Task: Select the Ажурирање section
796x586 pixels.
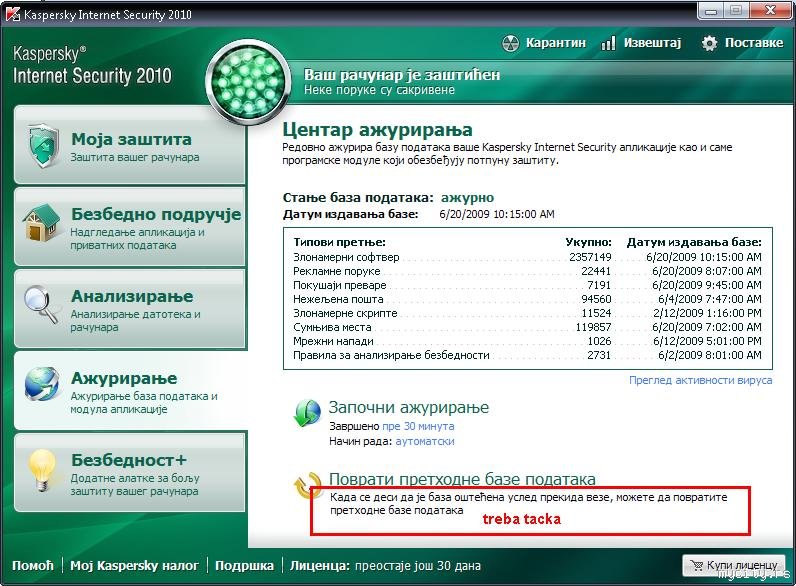Action: point(131,390)
